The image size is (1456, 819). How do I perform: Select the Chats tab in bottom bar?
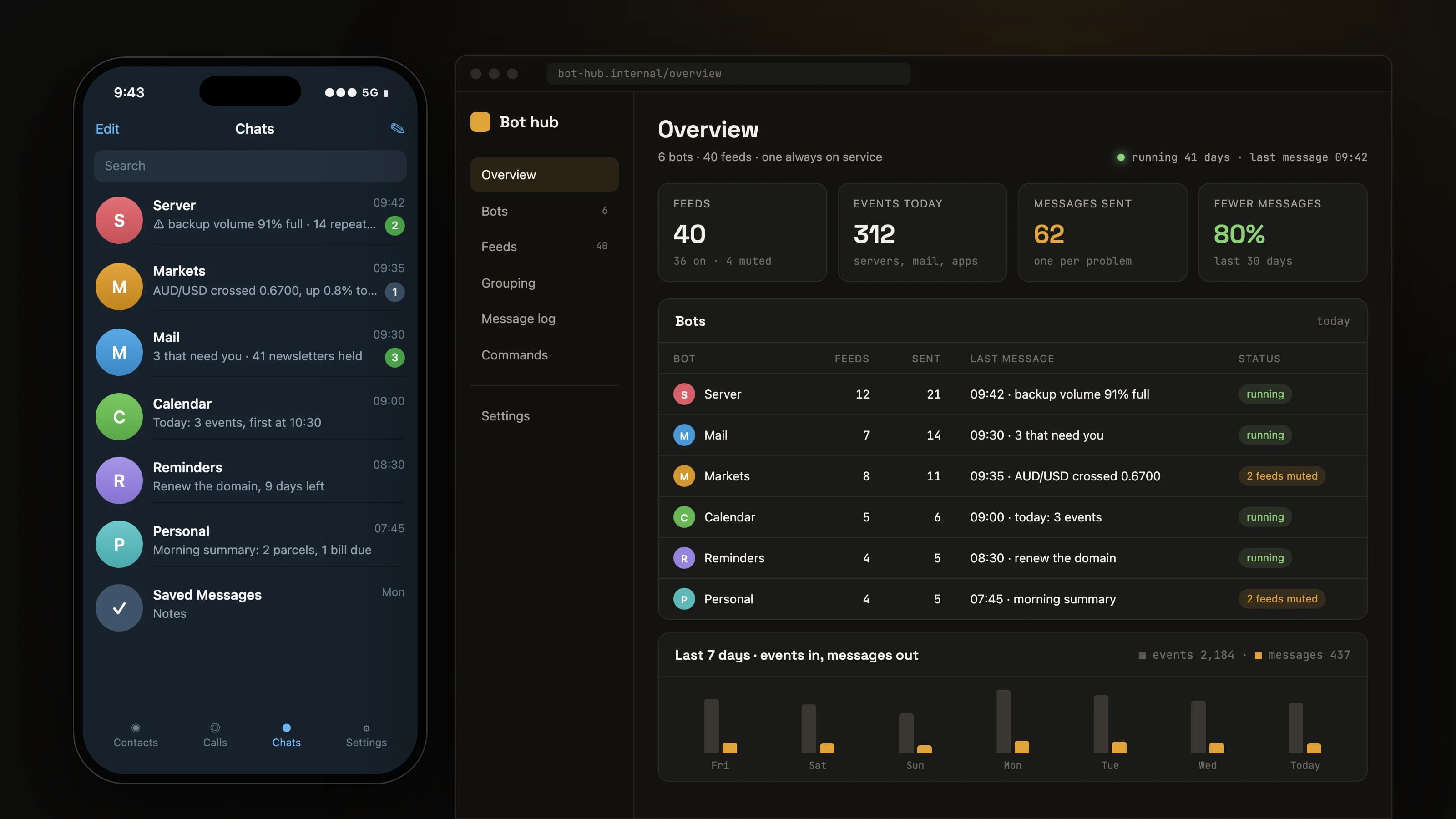pyautogui.click(x=287, y=735)
